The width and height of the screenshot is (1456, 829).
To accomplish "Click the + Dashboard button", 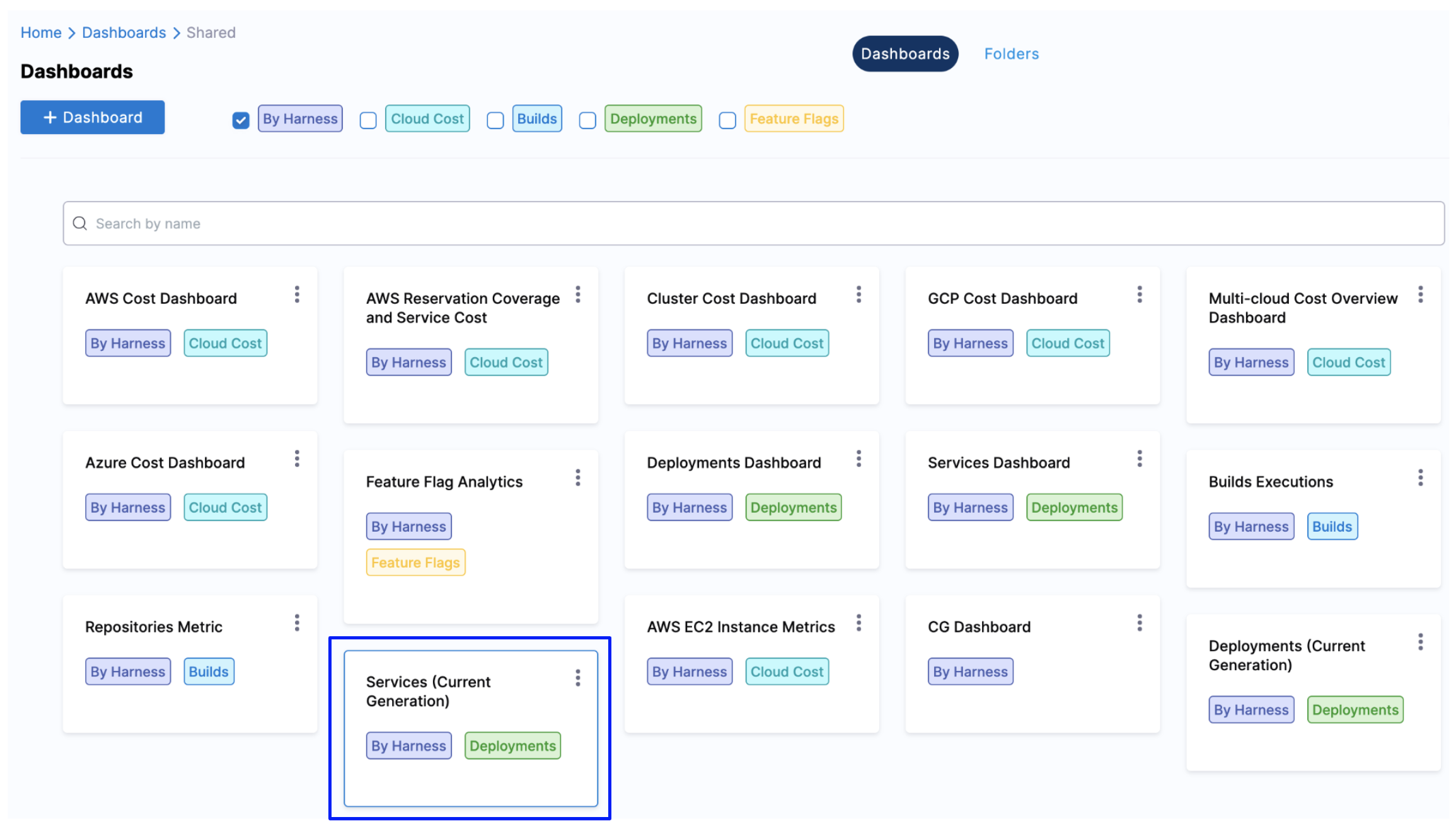I will click(93, 118).
